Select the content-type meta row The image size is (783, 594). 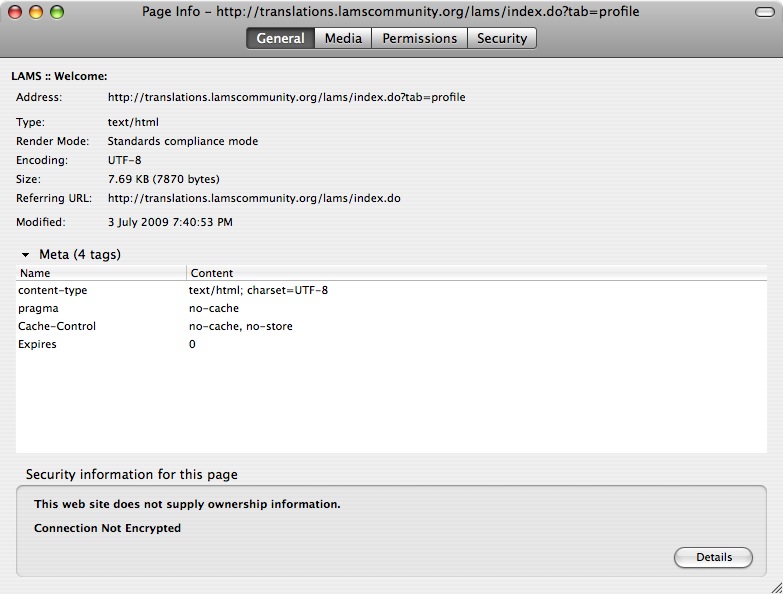390,290
